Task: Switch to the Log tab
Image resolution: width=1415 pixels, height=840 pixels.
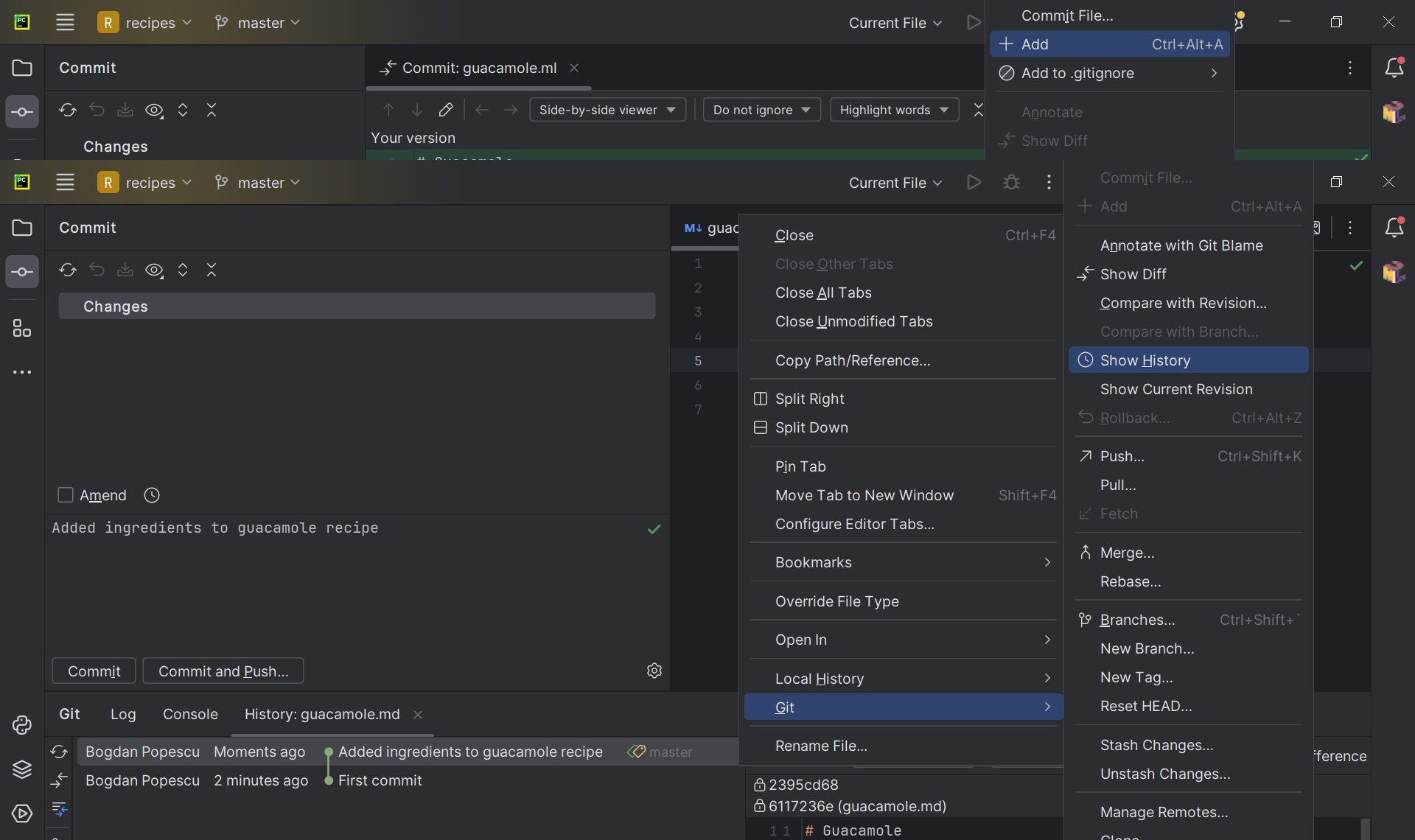Action: click(x=123, y=714)
